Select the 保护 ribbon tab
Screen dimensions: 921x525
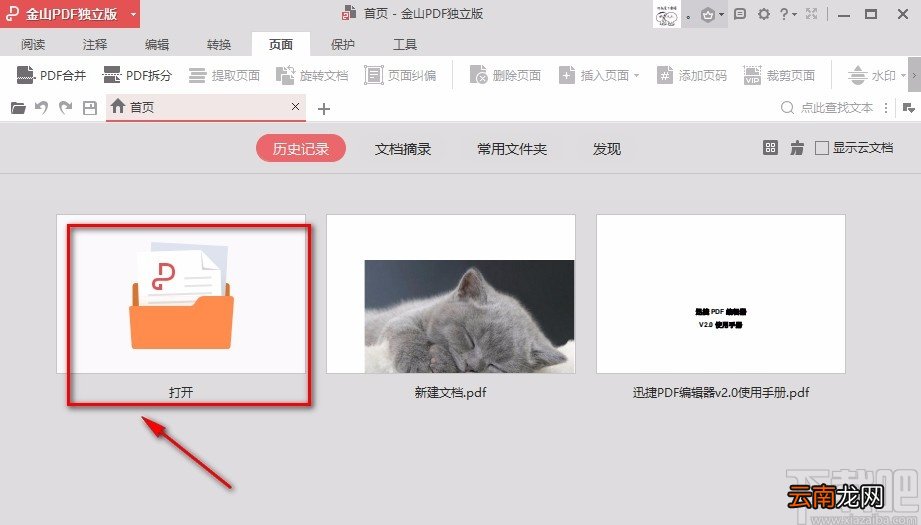(x=342, y=44)
